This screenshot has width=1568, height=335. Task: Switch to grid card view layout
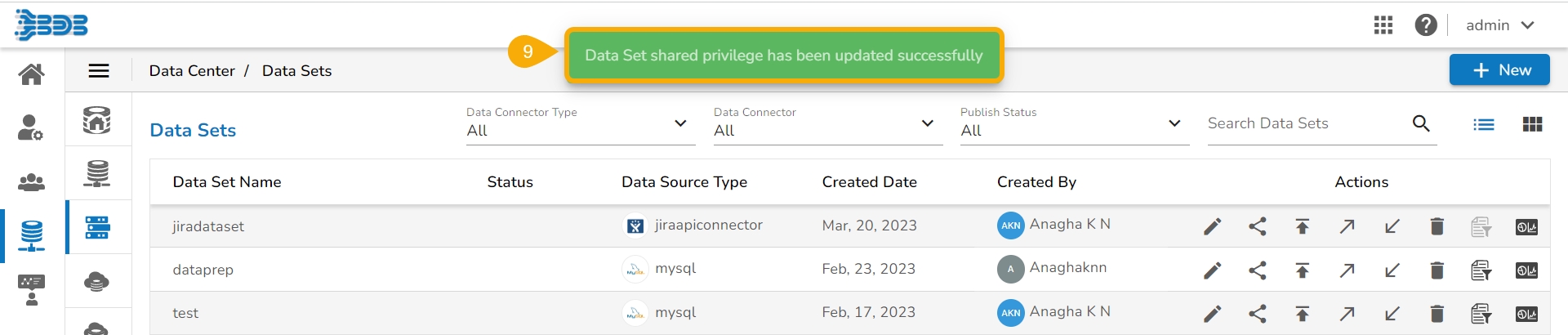tap(1532, 124)
